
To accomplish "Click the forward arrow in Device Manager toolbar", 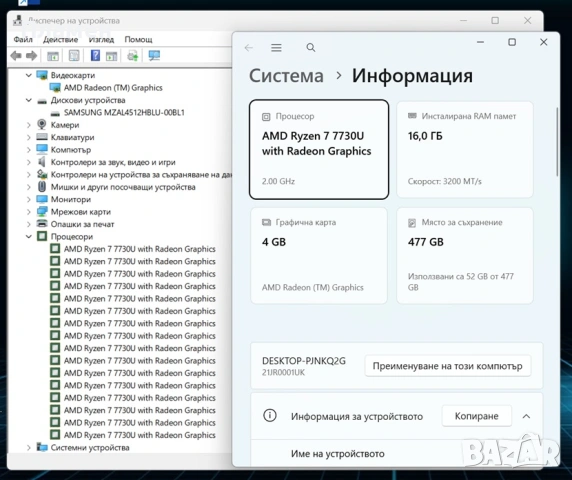I will point(31,56).
